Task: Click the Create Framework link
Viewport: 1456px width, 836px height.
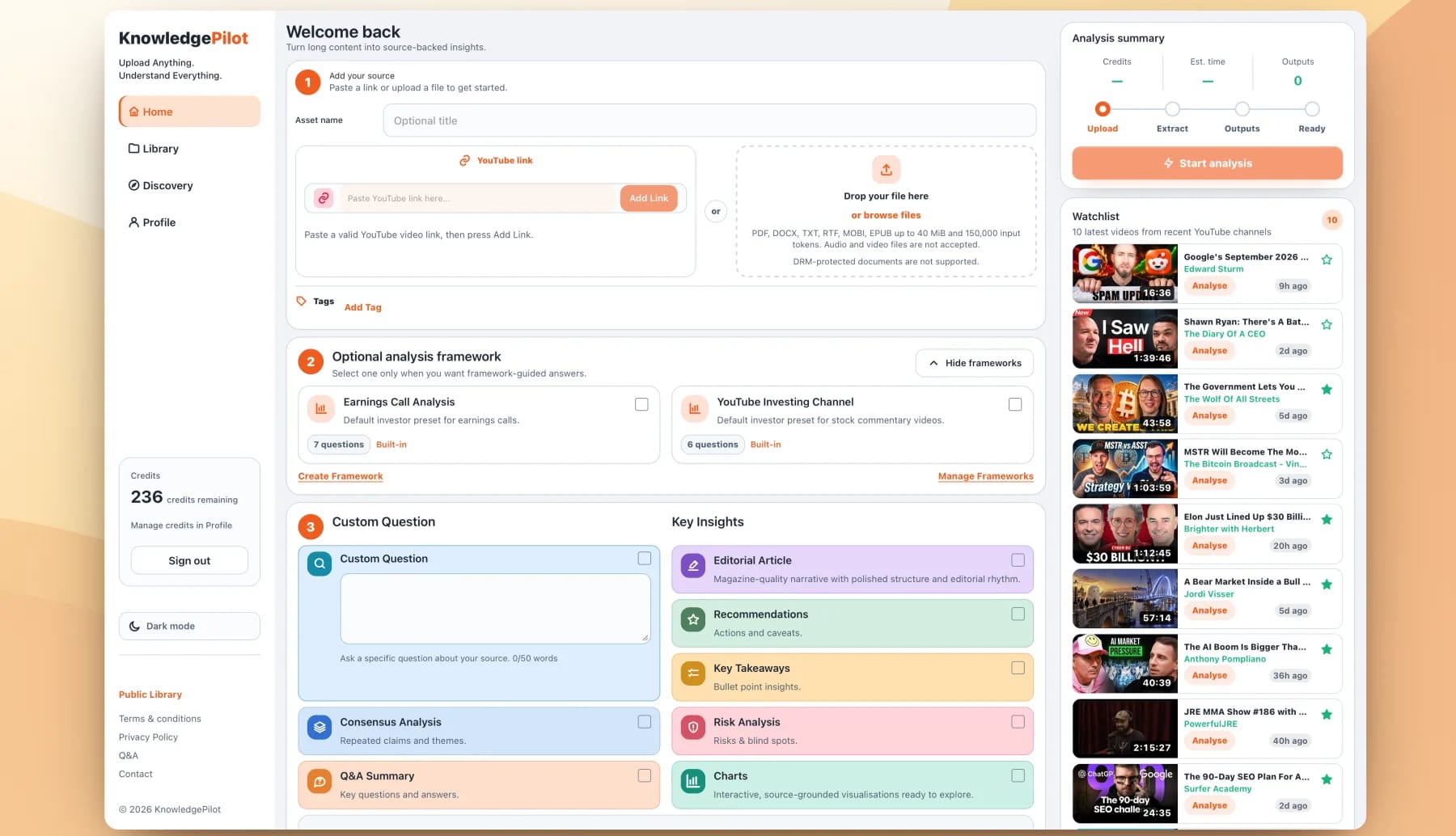Action: [x=341, y=476]
